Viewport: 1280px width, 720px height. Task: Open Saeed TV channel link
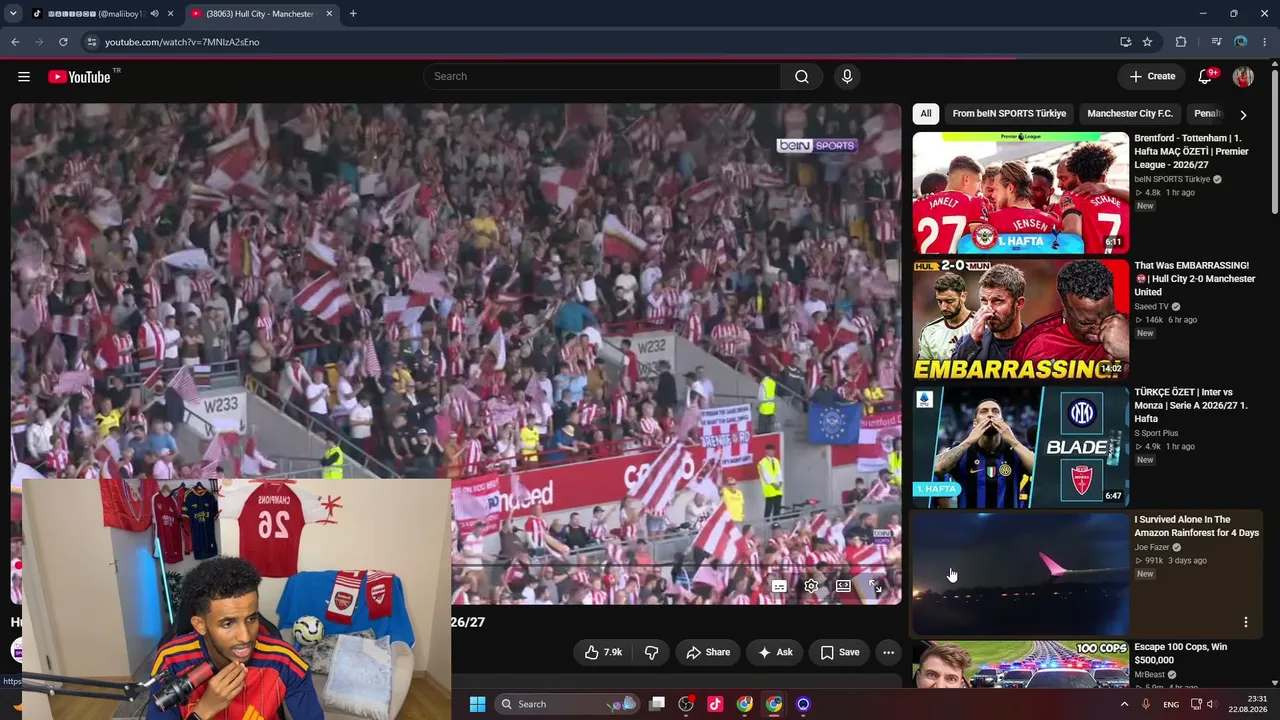coord(1151,306)
